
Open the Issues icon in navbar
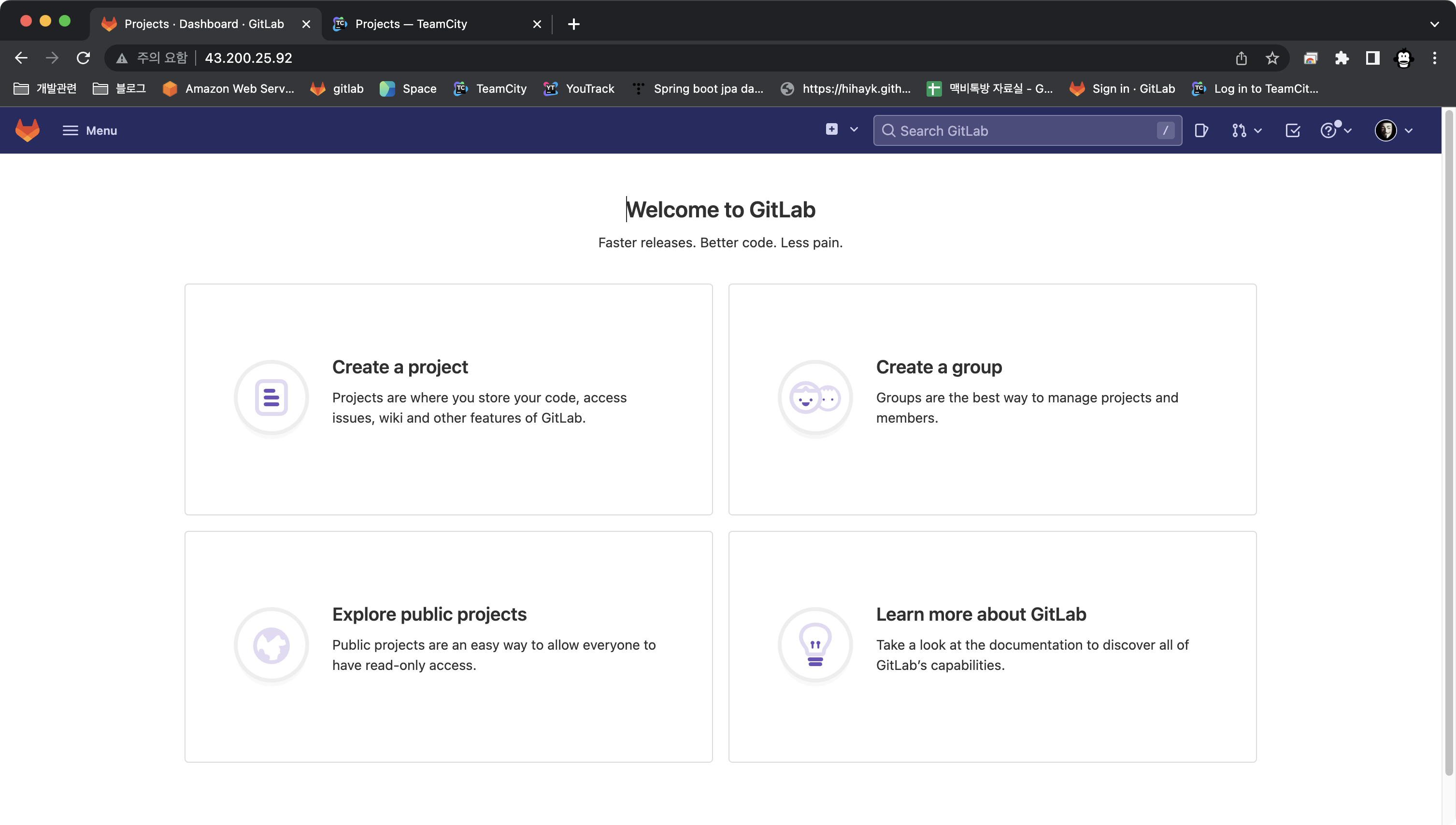click(x=1201, y=130)
